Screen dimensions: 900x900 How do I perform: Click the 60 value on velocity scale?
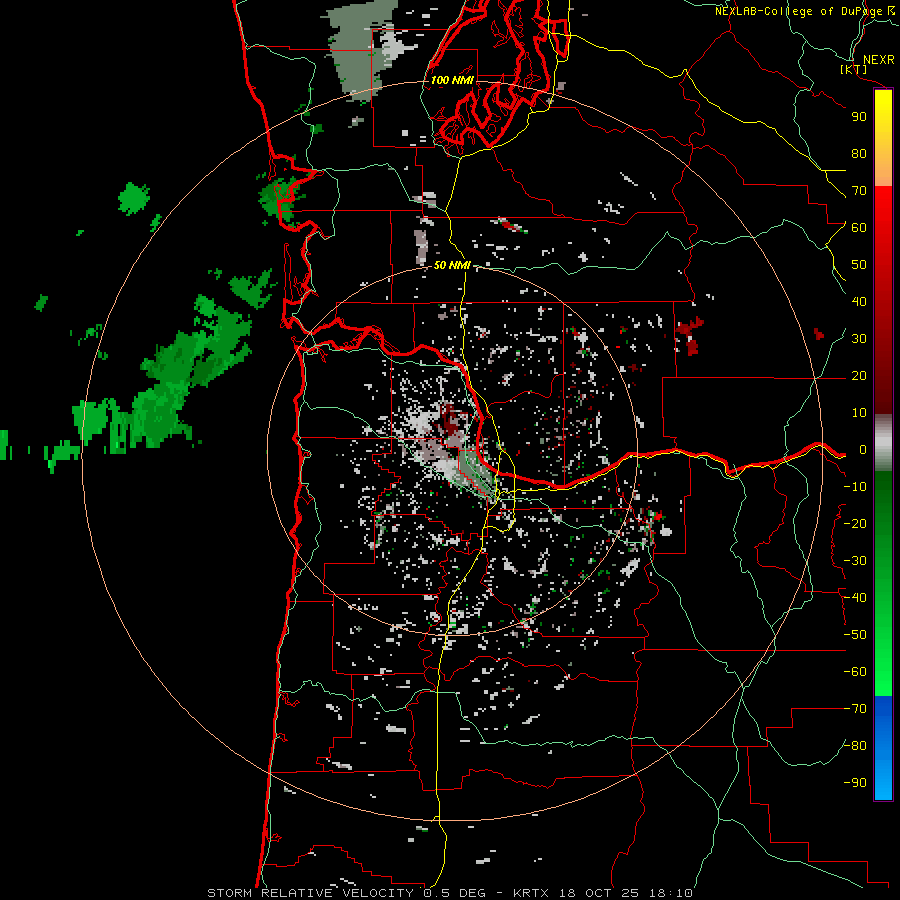(859, 228)
